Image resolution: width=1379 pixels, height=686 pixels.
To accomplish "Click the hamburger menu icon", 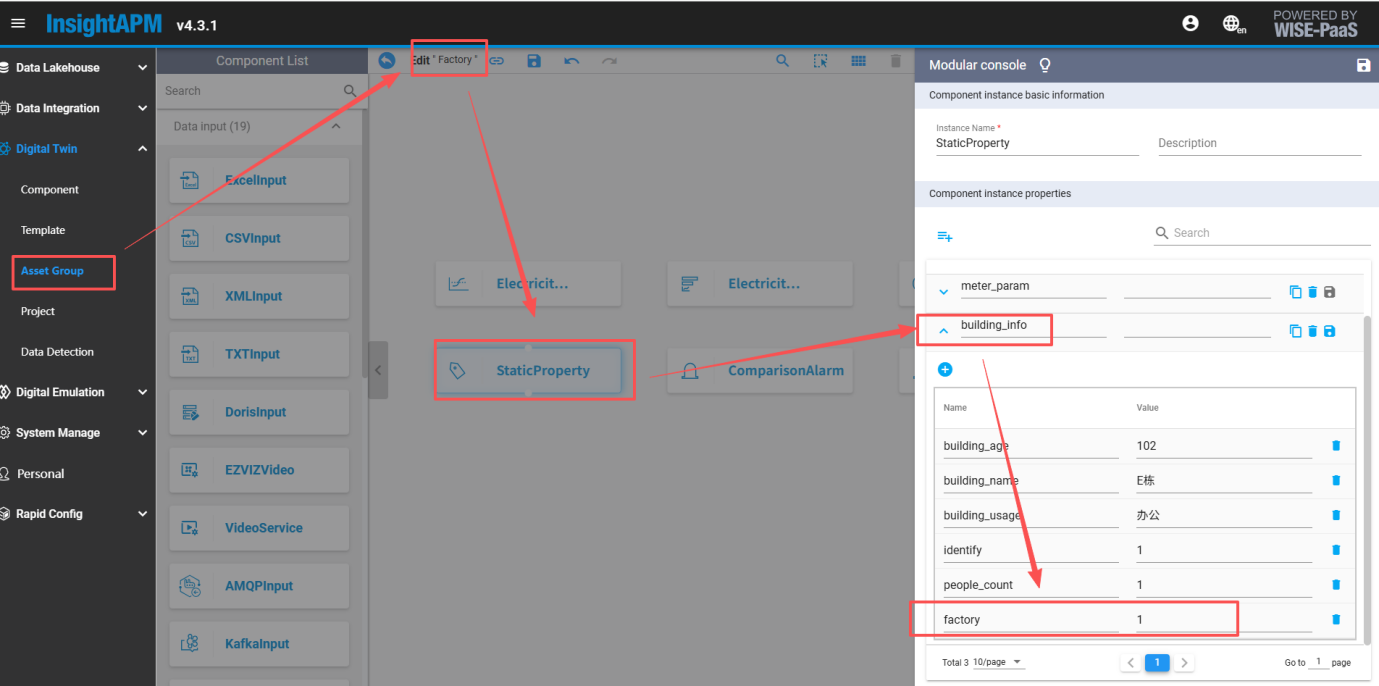I will tap(18, 23).
